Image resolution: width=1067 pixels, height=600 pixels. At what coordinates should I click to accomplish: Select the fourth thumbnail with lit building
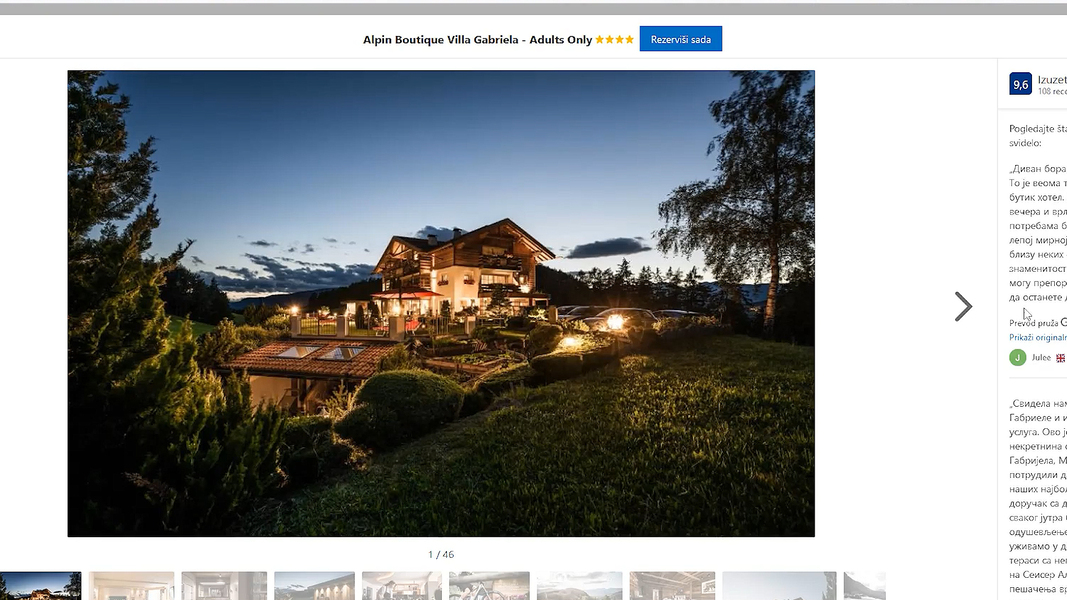click(314, 586)
